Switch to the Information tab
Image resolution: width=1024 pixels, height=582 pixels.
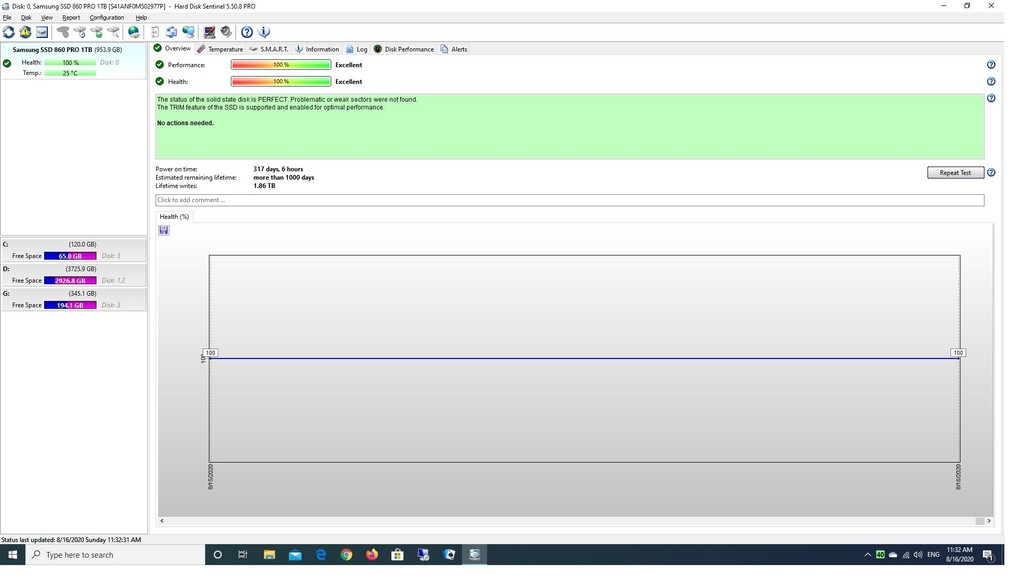(317, 49)
